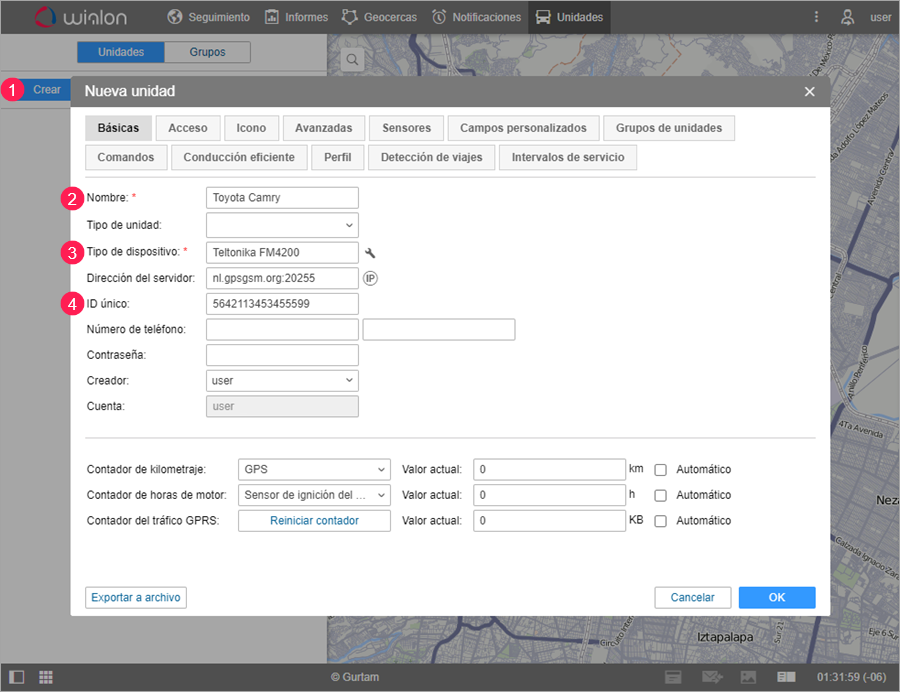The width and height of the screenshot is (900, 692).
Task: Open the Informes chart icon
Action: point(271,17)
